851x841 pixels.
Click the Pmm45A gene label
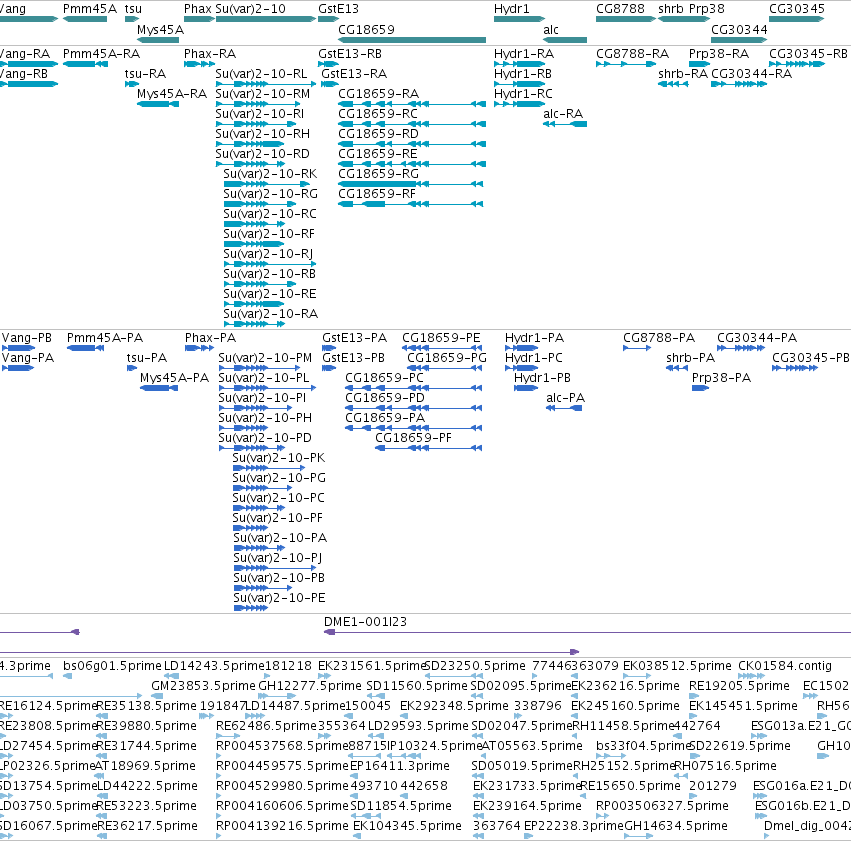coord(90,9)
